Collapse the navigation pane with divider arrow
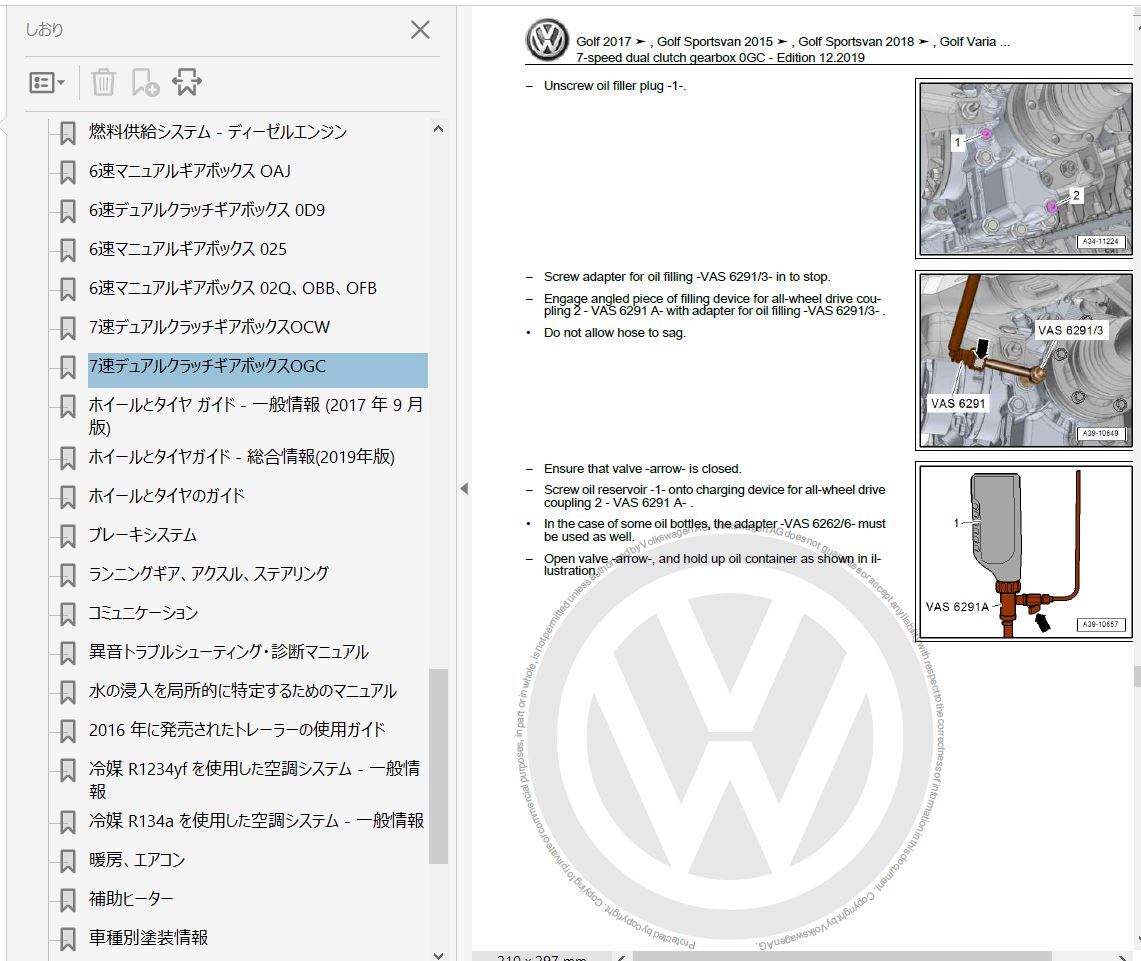Screen dimensions: 1141x961 pyautogui.click(x=464, y=489)
